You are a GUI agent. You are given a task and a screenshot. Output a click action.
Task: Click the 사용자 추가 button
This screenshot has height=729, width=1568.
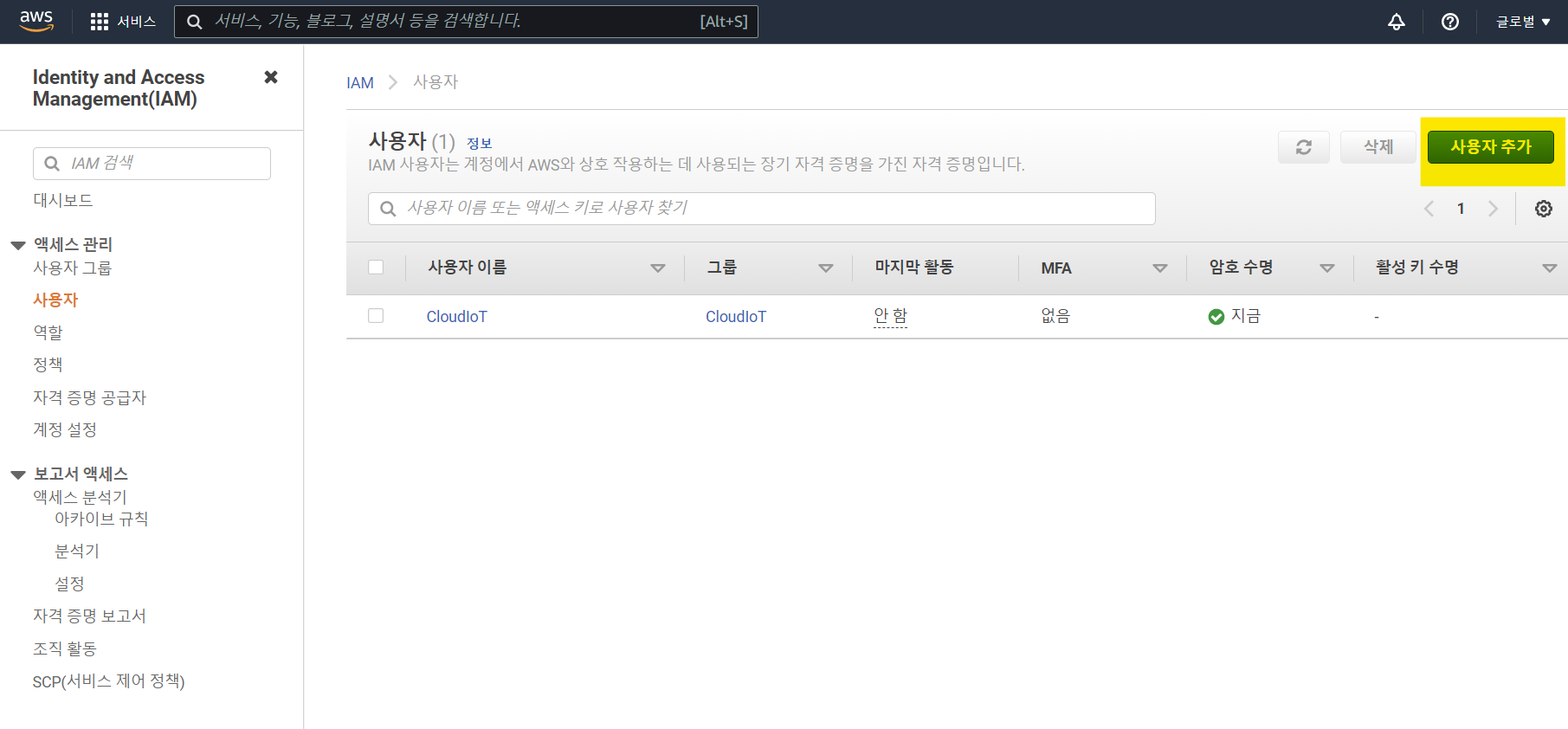point(1491,147)
